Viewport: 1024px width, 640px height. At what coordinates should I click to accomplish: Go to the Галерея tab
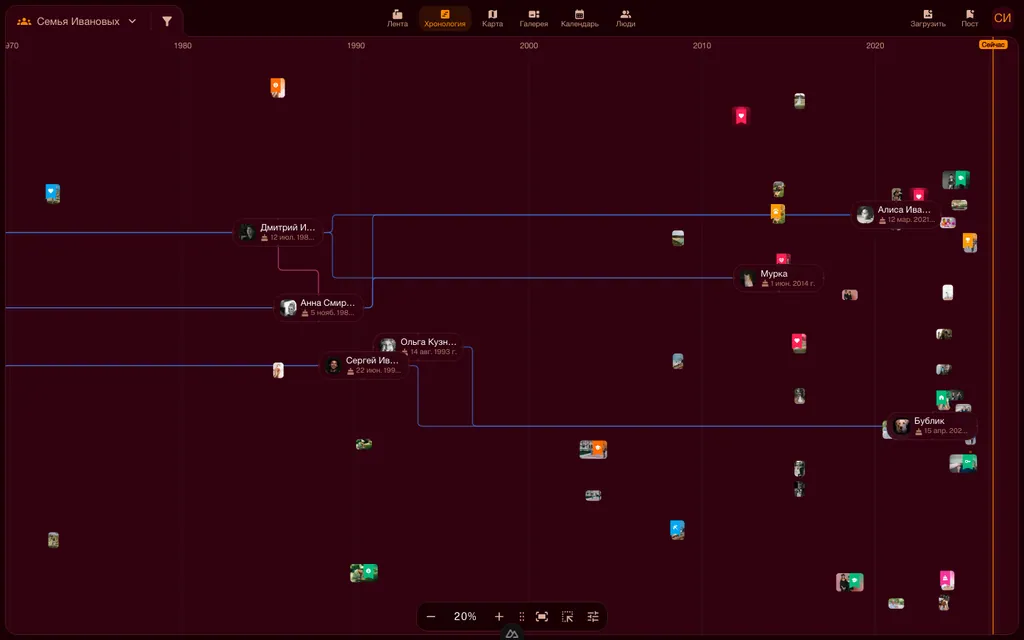tap(534, 18)
